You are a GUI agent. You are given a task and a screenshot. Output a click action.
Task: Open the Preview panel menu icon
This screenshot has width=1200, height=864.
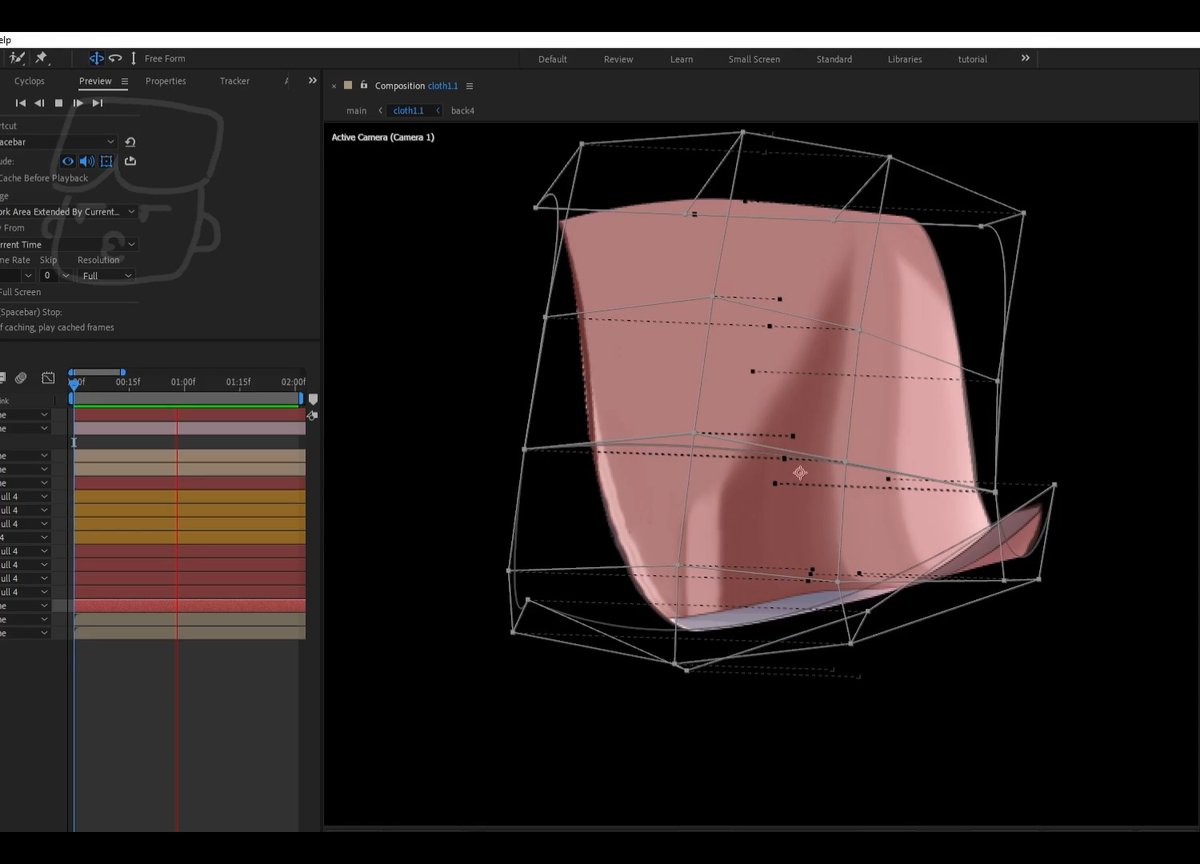coord(125,82)
